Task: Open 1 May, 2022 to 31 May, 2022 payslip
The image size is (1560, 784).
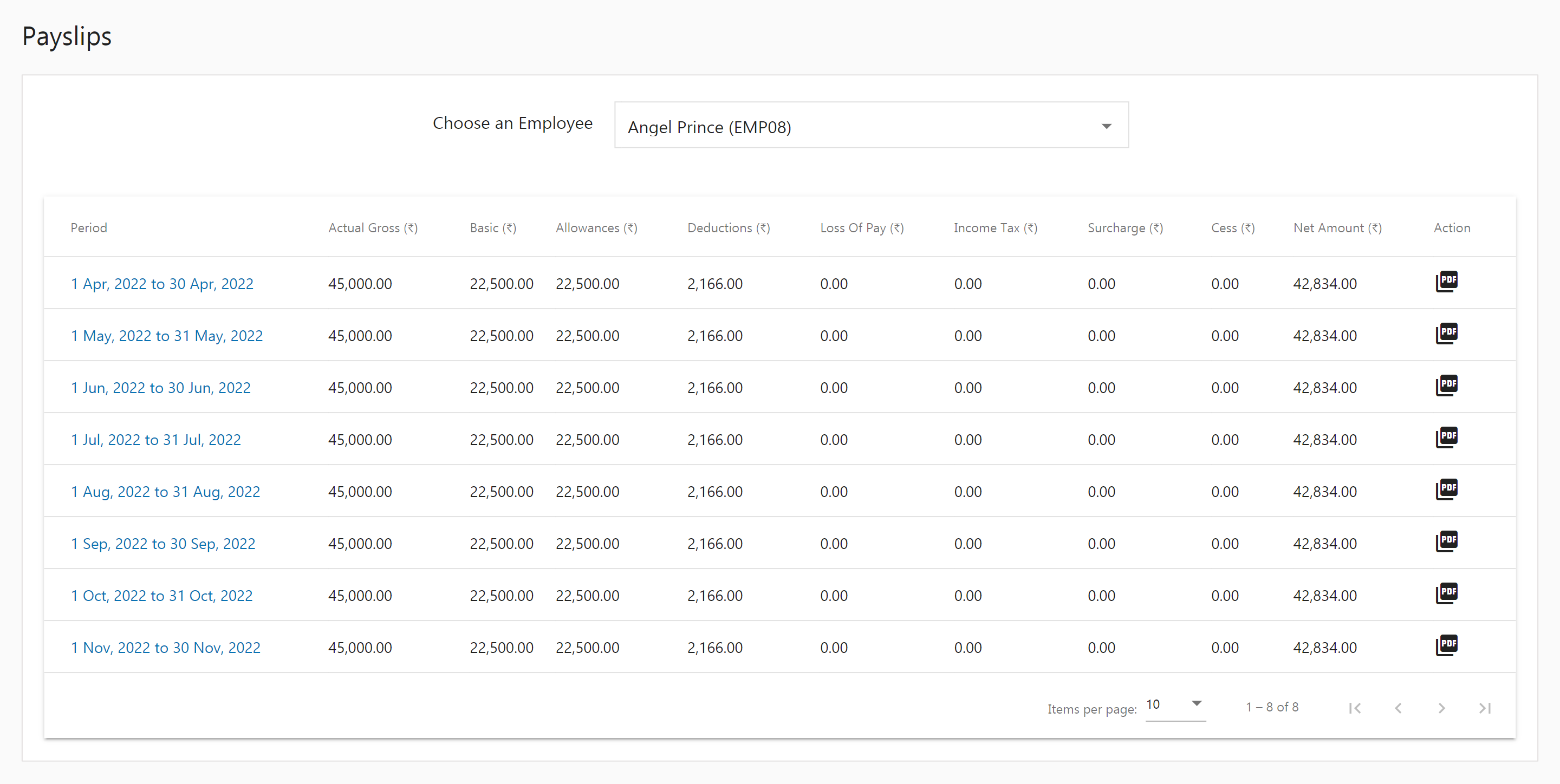Action: [166, 336]
